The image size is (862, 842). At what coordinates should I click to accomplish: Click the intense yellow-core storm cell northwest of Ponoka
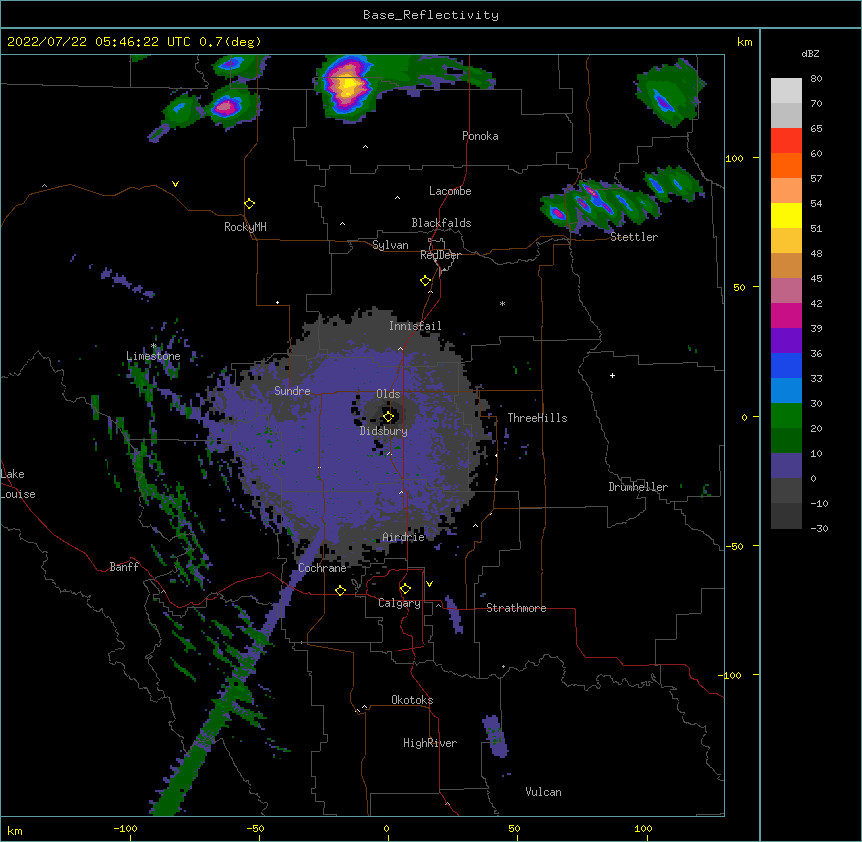pyautogui.click(x=347, y=87)
